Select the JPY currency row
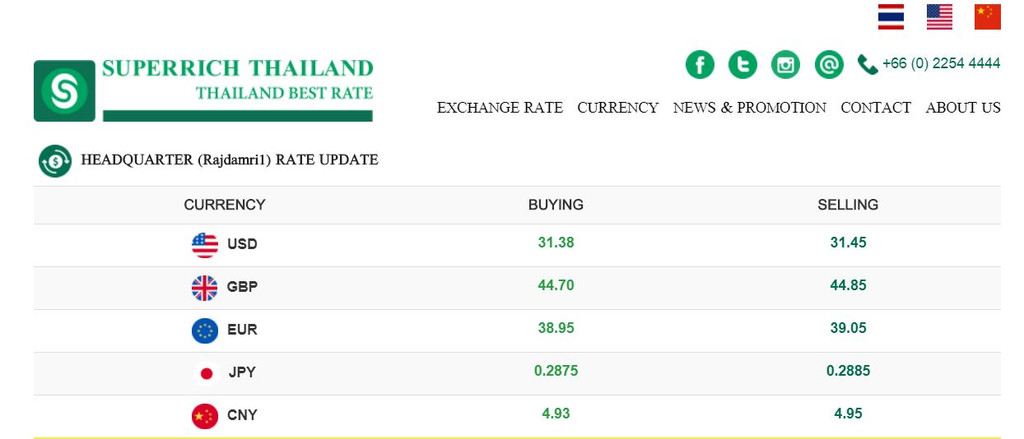Screen dimensions: 1024x439 (517, 373)
